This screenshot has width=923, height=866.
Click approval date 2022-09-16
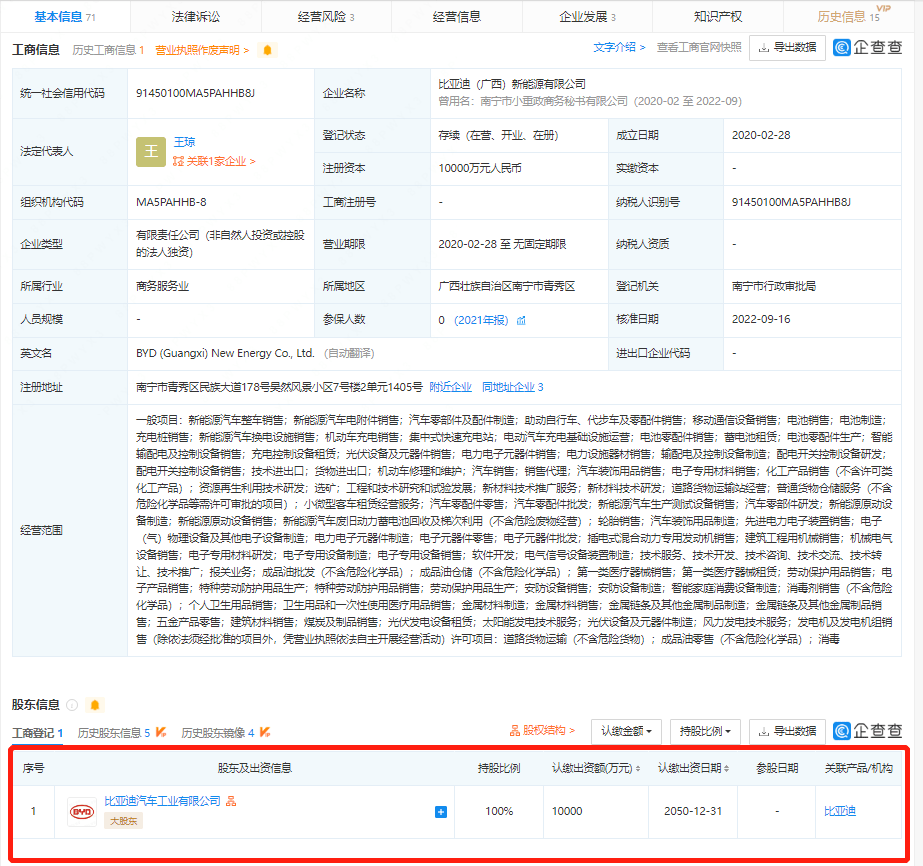(761, 319)
